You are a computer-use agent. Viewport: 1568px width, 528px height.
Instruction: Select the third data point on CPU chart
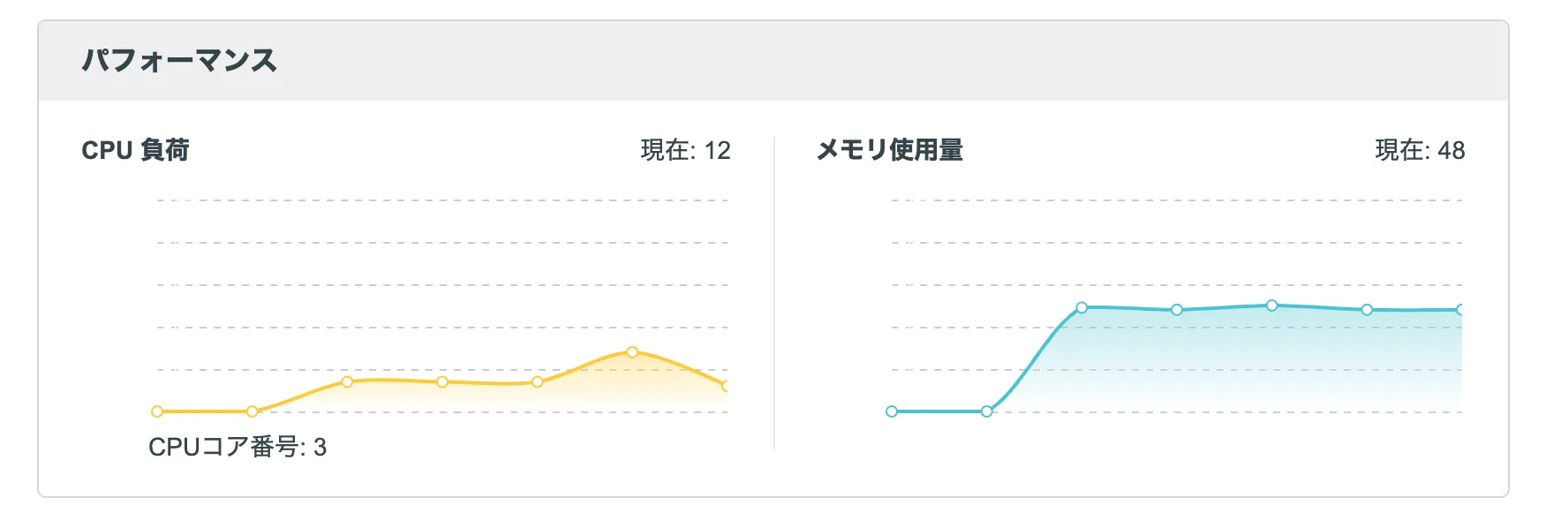347,381
